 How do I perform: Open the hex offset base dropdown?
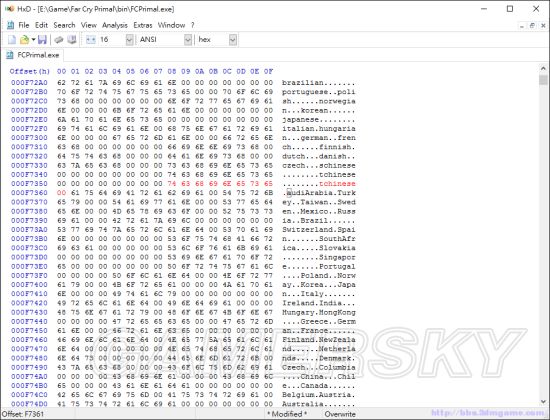click(233, 40)
